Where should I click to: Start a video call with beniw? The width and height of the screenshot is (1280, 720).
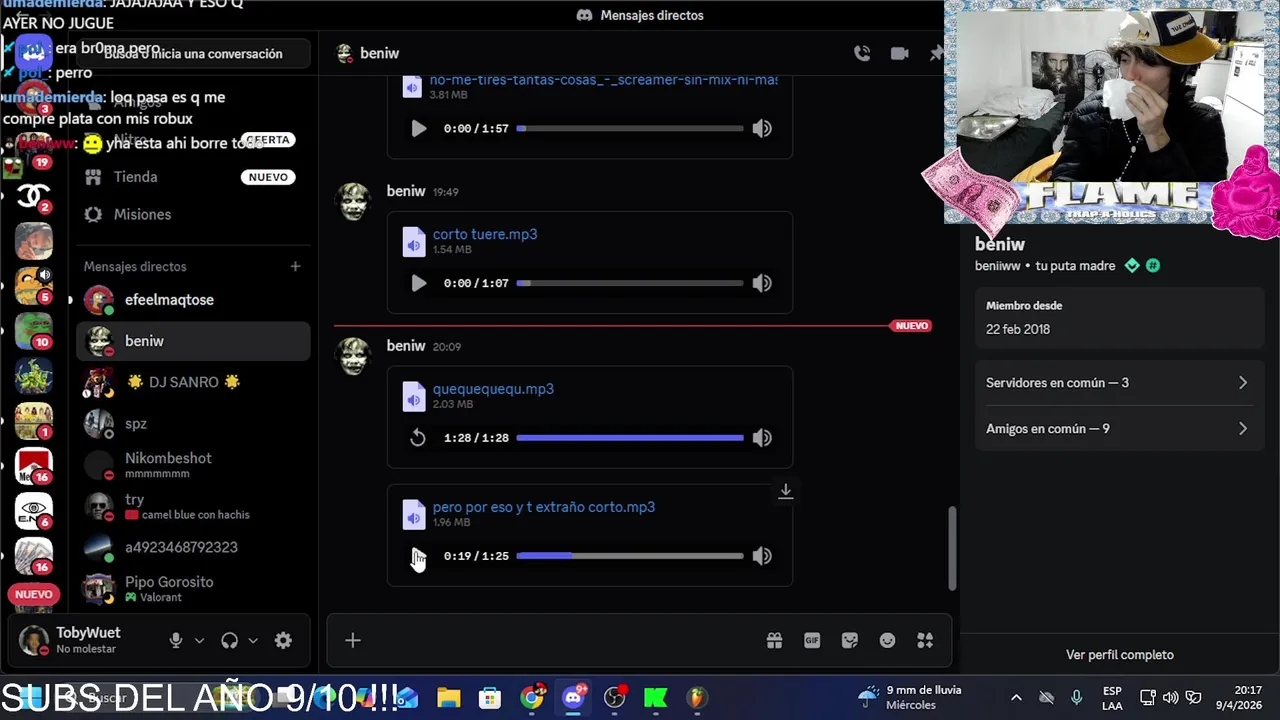click(900, 53)
